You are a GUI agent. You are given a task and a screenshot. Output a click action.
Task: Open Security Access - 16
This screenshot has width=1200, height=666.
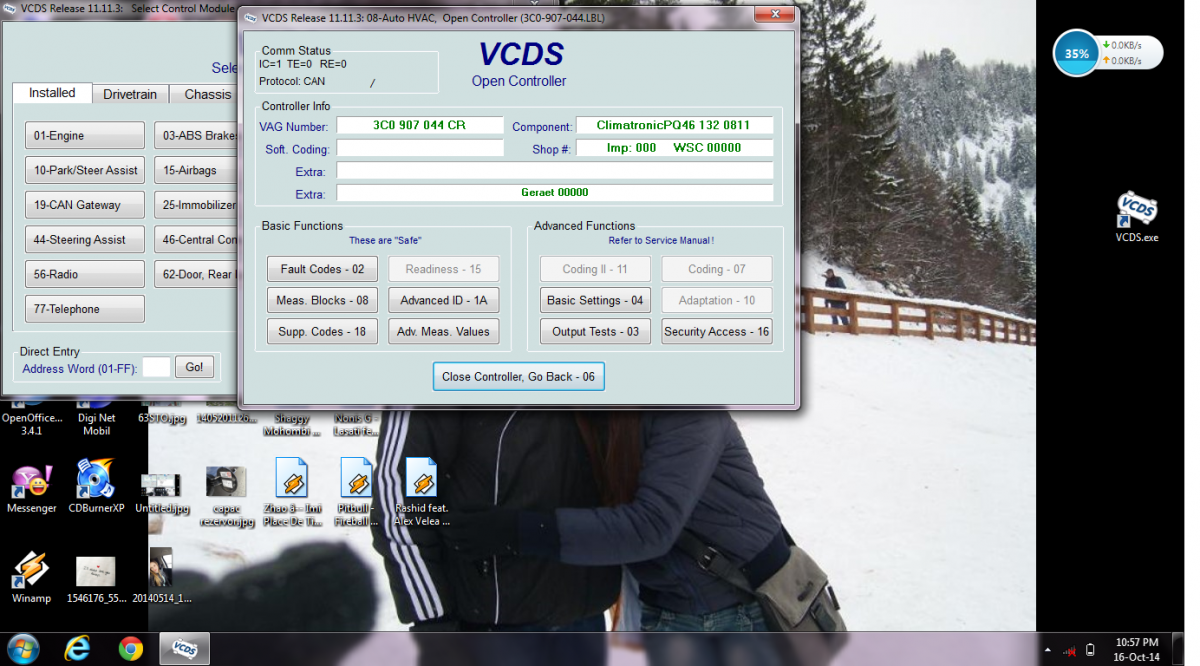pyautogui.click(x=717, y=331)
